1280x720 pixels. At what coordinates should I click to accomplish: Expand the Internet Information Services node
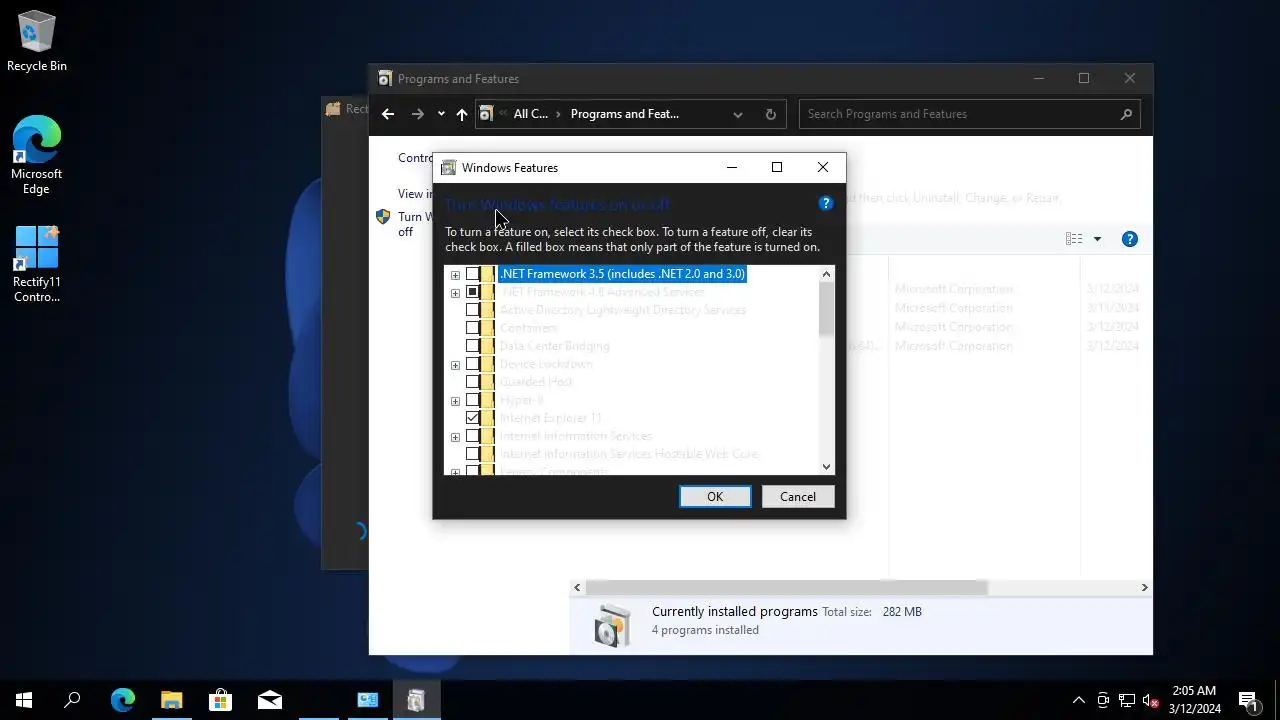click(x=455, y=437)
